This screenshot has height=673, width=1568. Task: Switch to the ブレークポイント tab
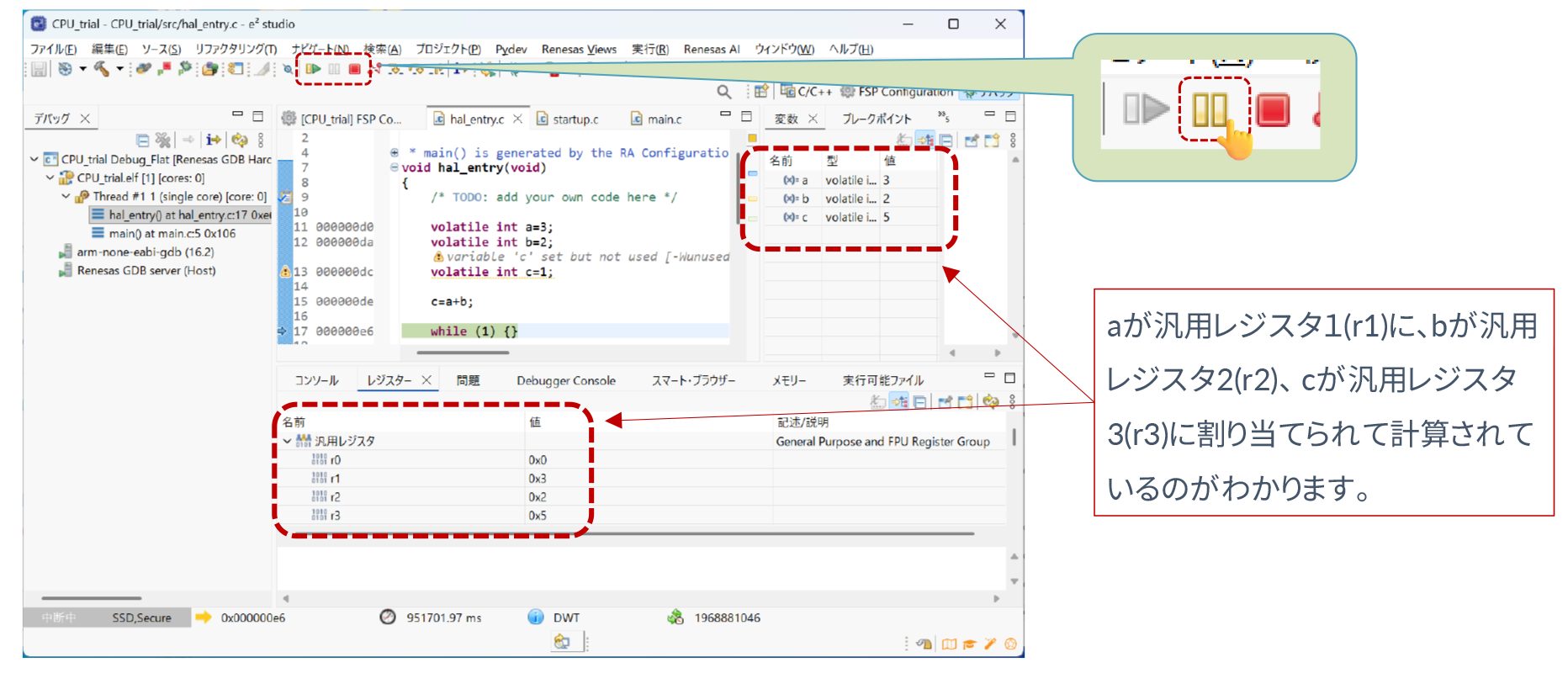click(877, 119)
